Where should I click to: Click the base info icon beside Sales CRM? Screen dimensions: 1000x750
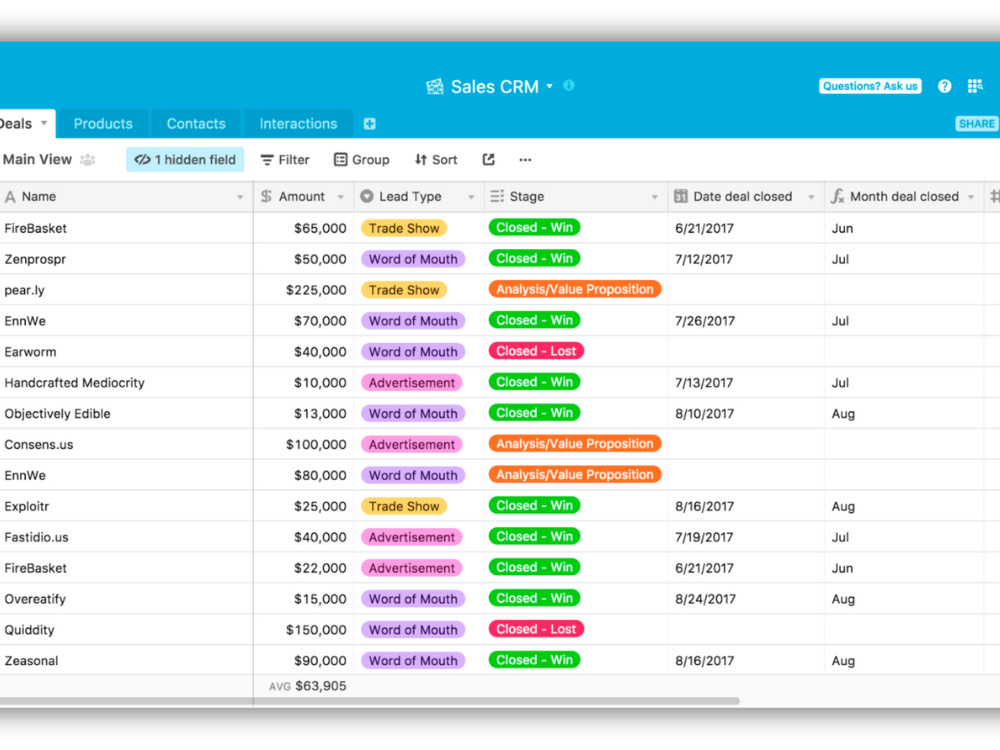point(569,85)
